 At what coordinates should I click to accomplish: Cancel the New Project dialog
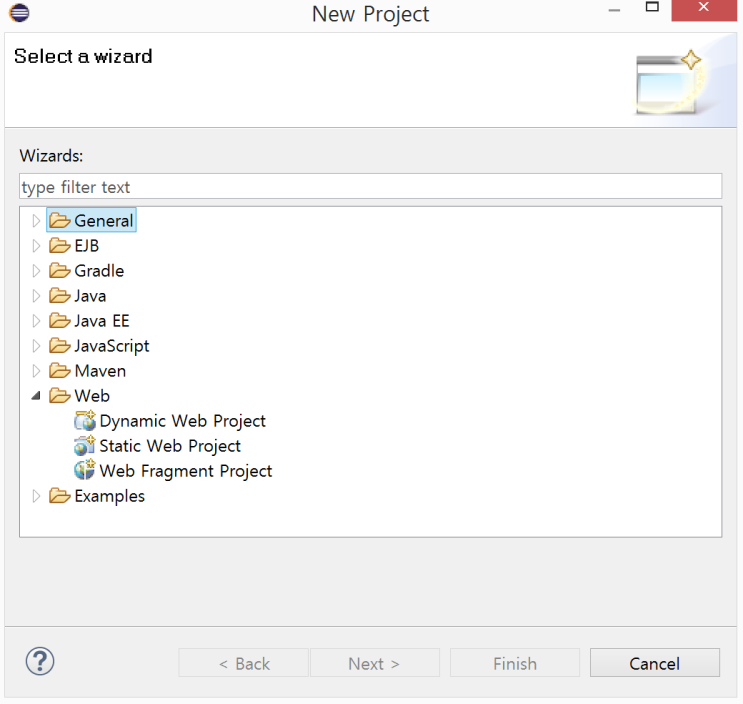[x=655, y=663]
